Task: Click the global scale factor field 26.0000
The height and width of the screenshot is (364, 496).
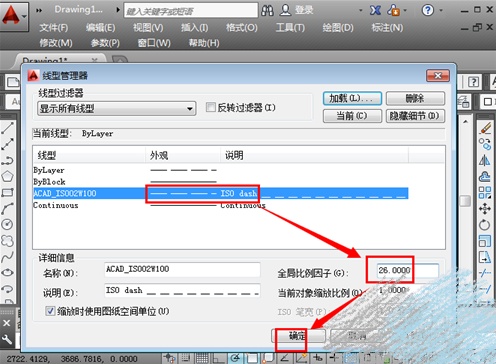Action: point(408,270)
